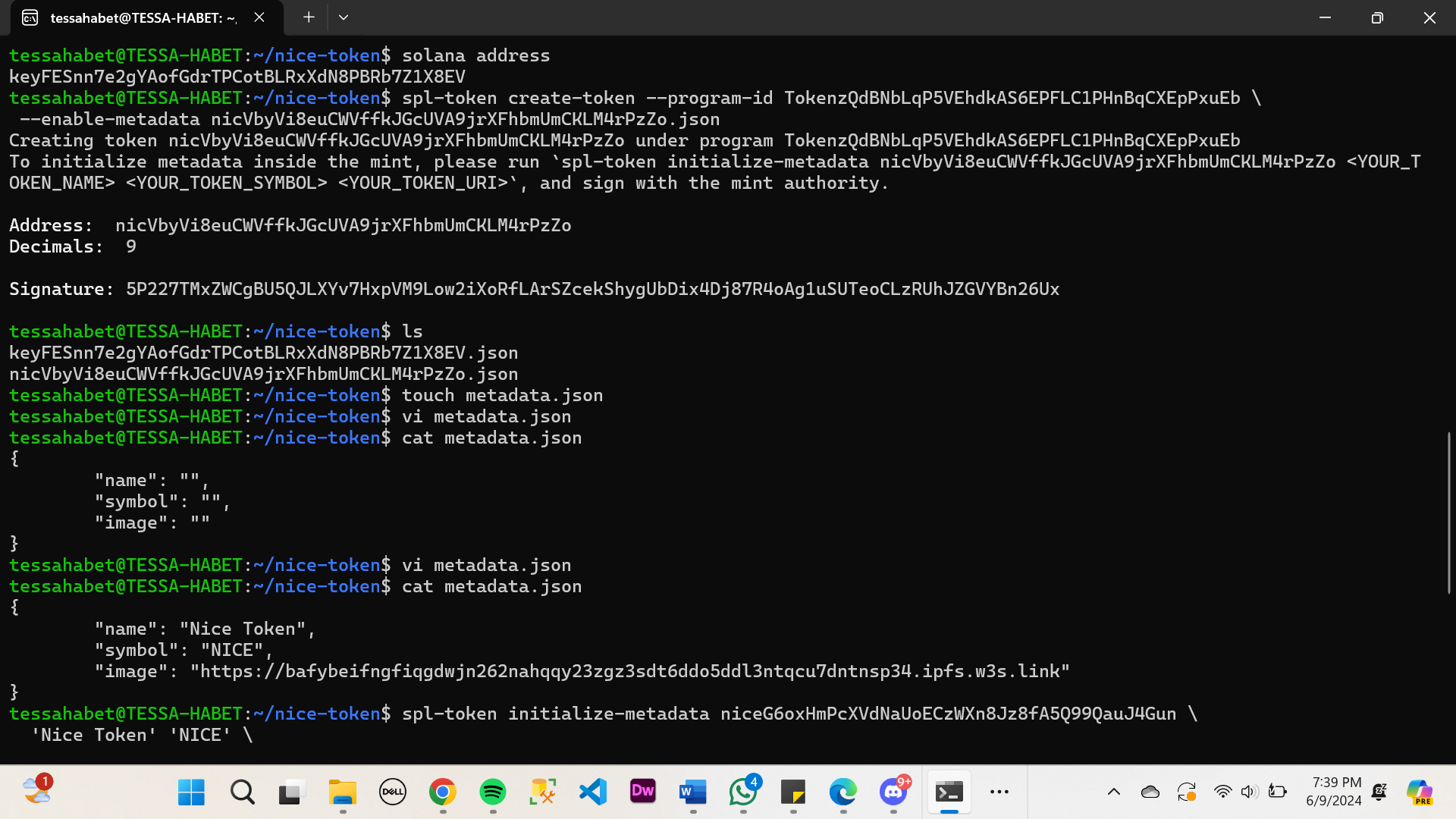Open the volume speaker control
This screenshot has height=819, width=1456.
pos(1248,792)
